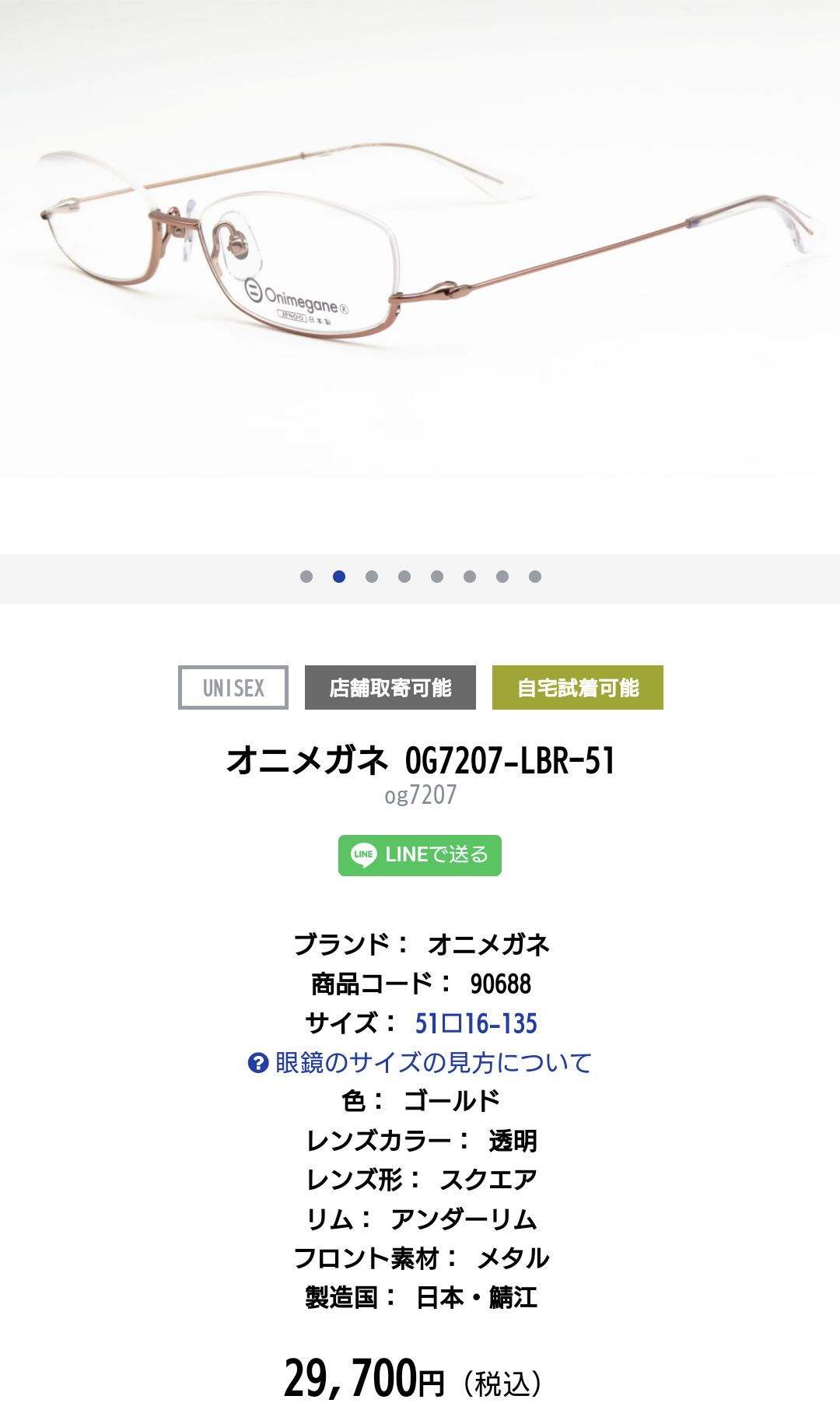Jump to fourth image dot

tap(404, 577)
